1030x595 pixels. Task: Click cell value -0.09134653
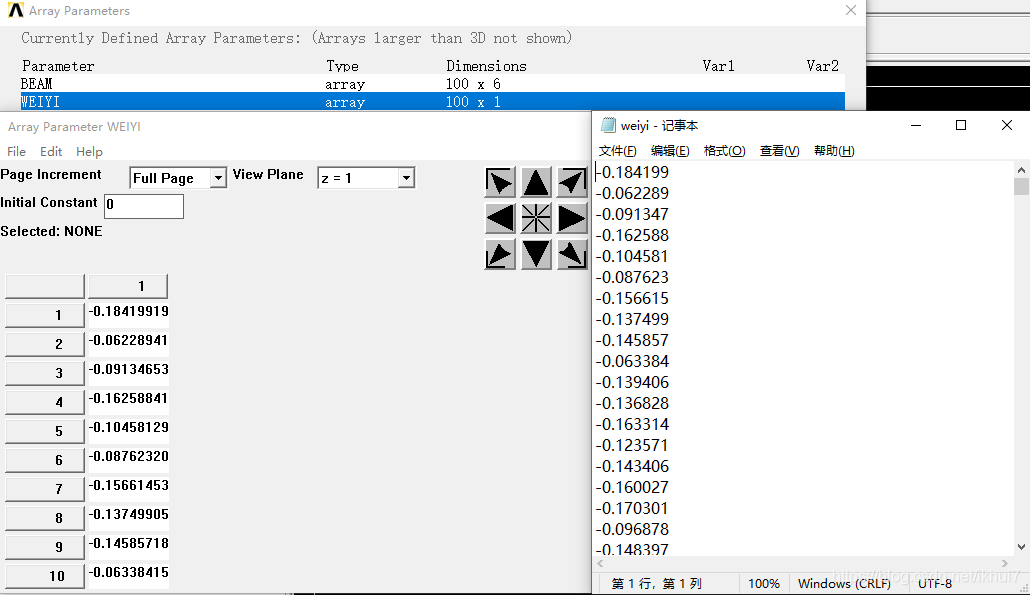tap(129, 370)
